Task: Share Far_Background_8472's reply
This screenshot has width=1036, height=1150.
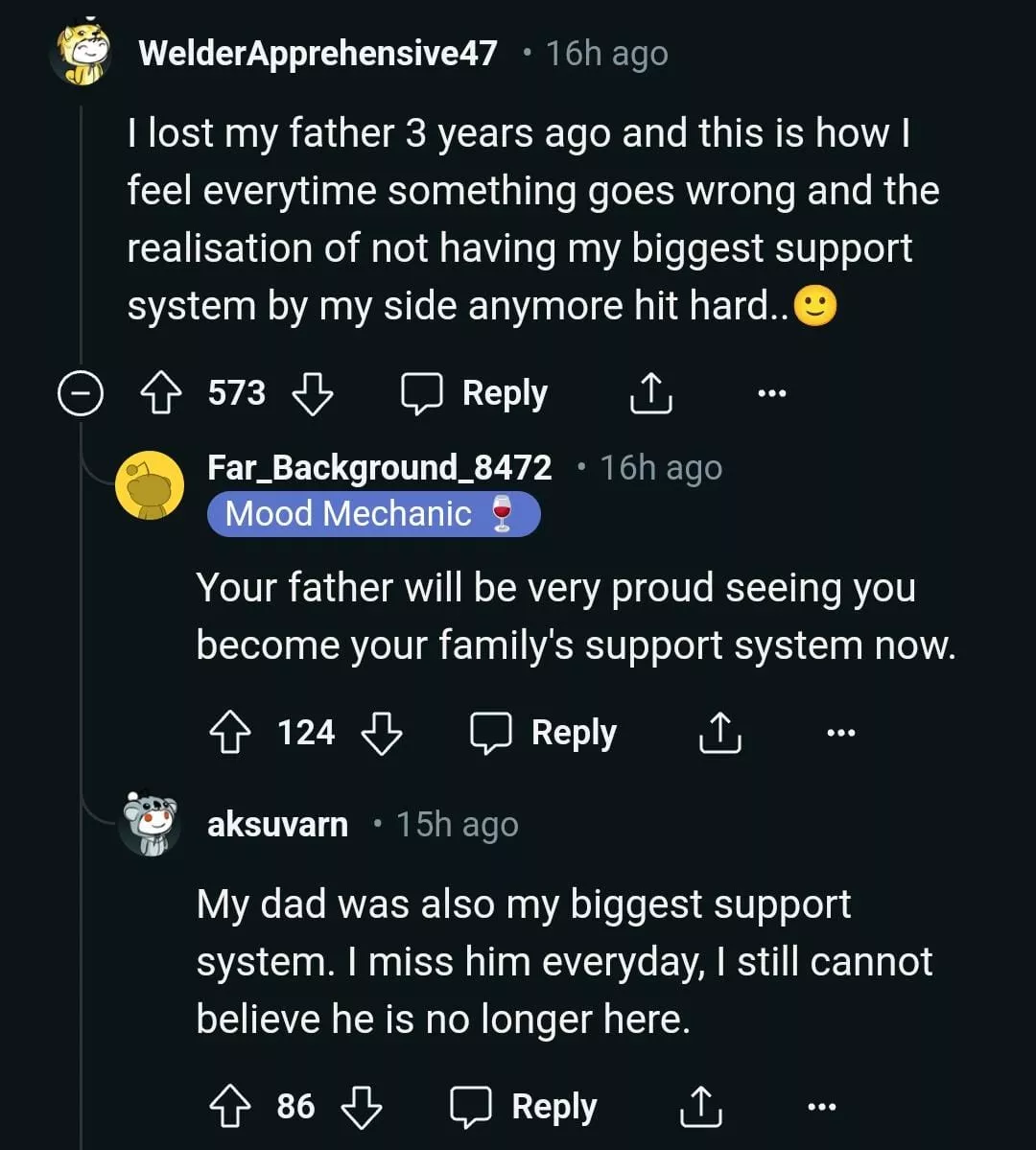Action: point(719,734)
